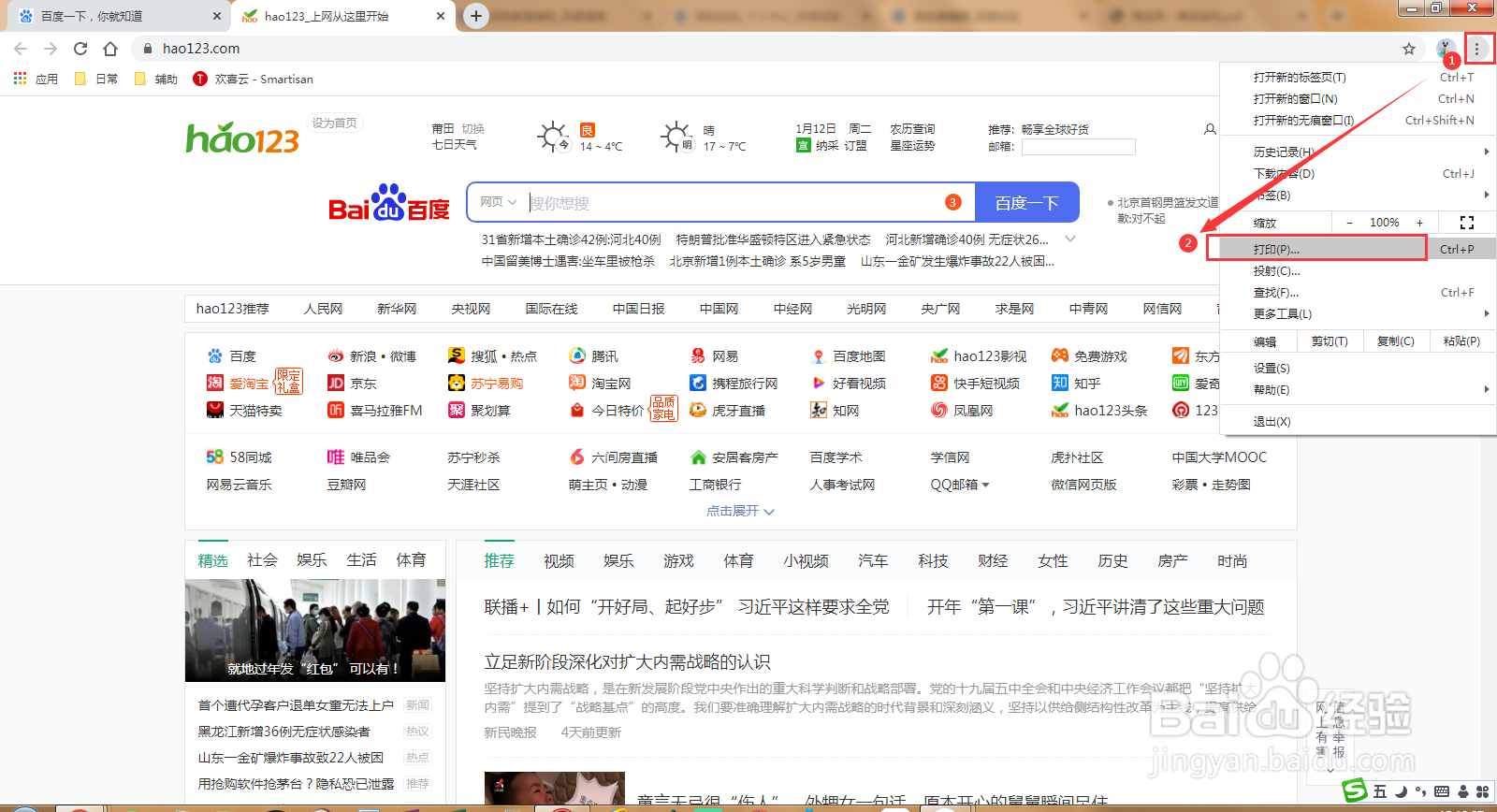Open the 58同城 site link
1497x812 pixels.
[x=240, y=457]
